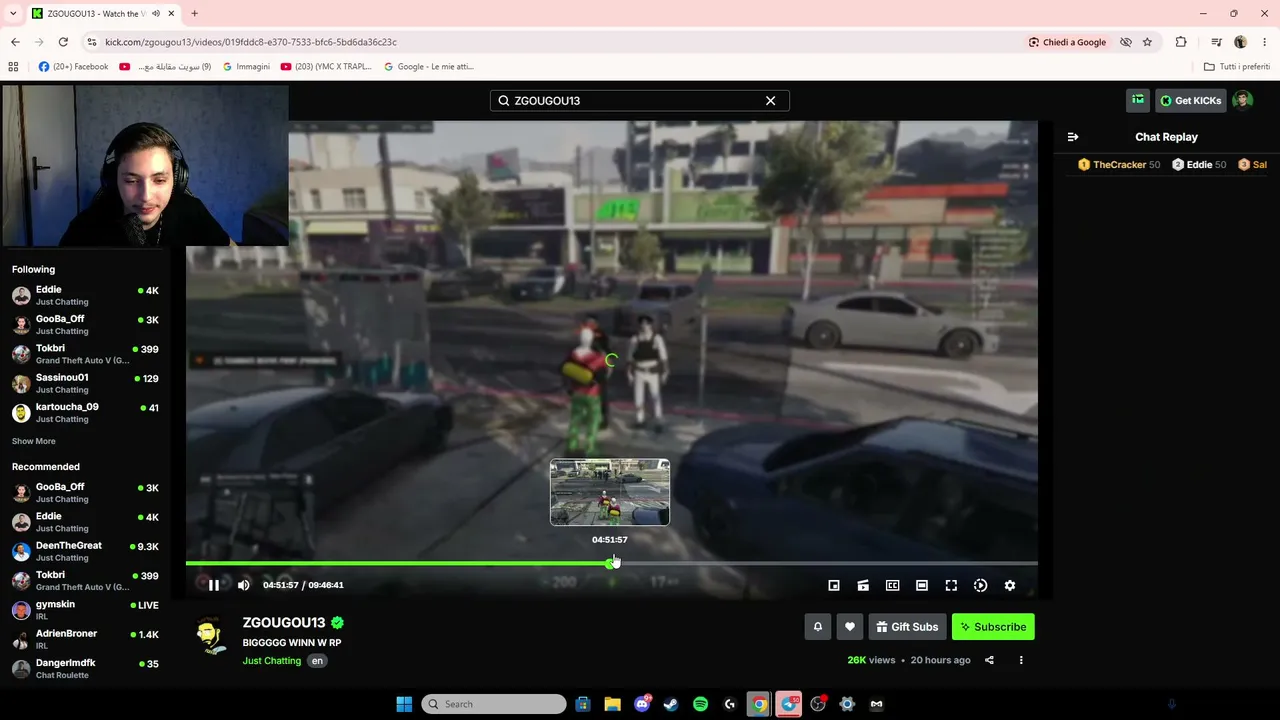Open Eddie's channel in Following list

point(85,295)
